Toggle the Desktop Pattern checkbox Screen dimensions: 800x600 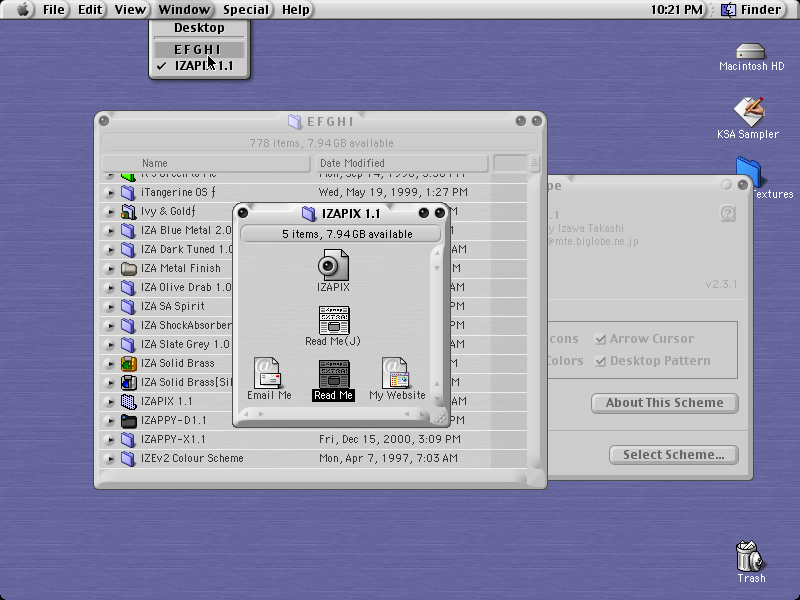coord(601,361)
